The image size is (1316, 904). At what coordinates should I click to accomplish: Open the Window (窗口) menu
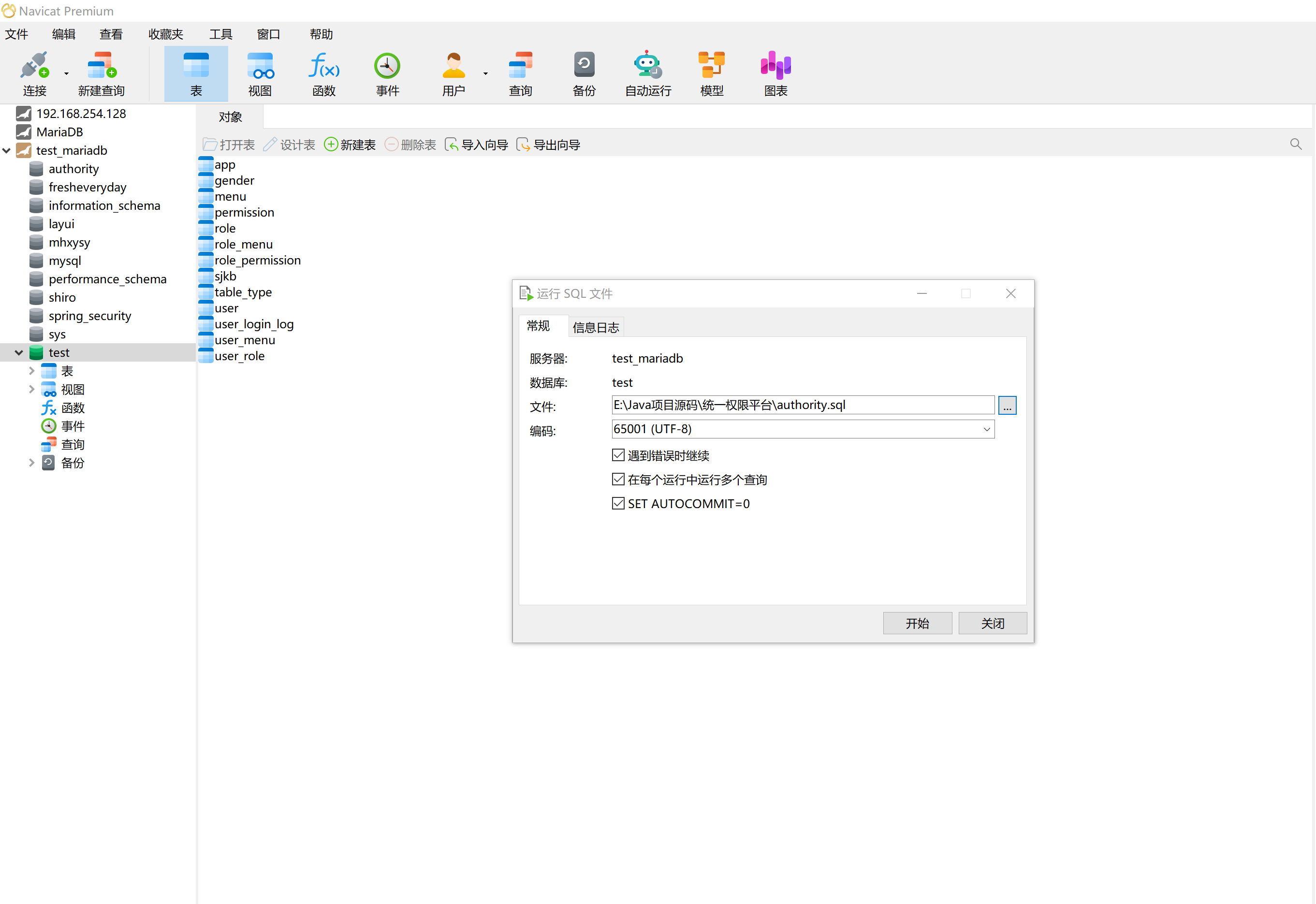[x=268, y=34]
